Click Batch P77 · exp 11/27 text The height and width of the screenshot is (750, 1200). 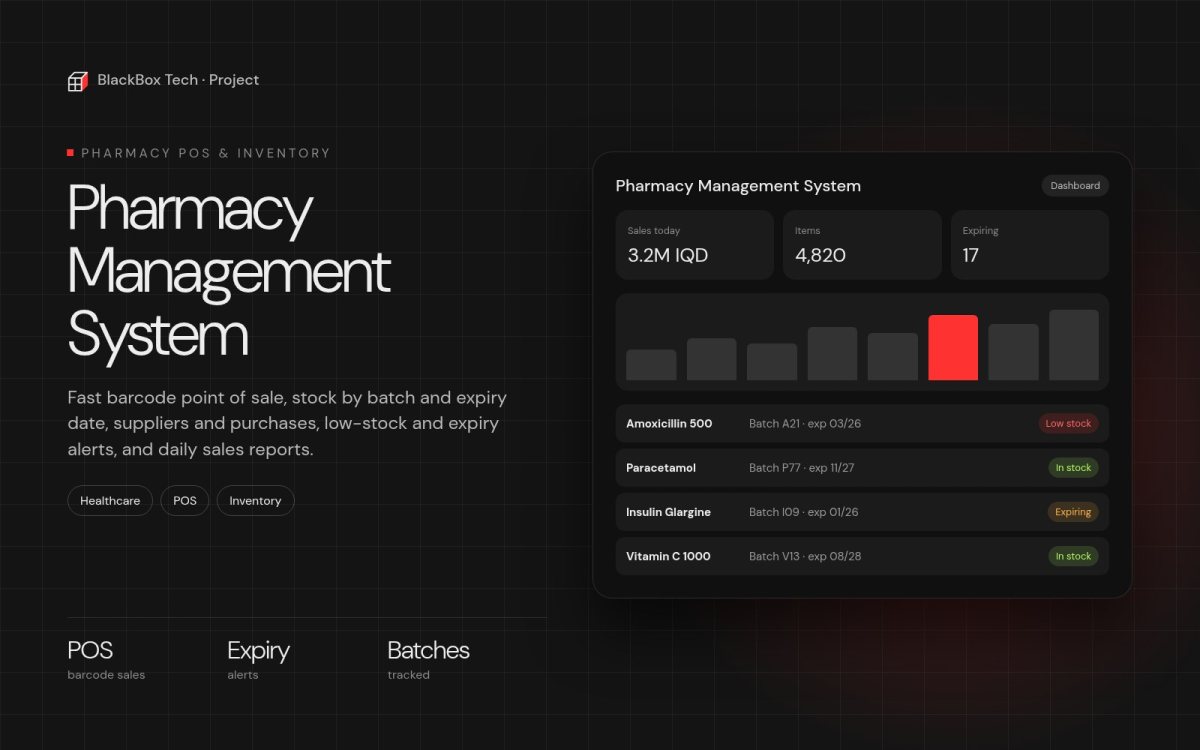802,468
